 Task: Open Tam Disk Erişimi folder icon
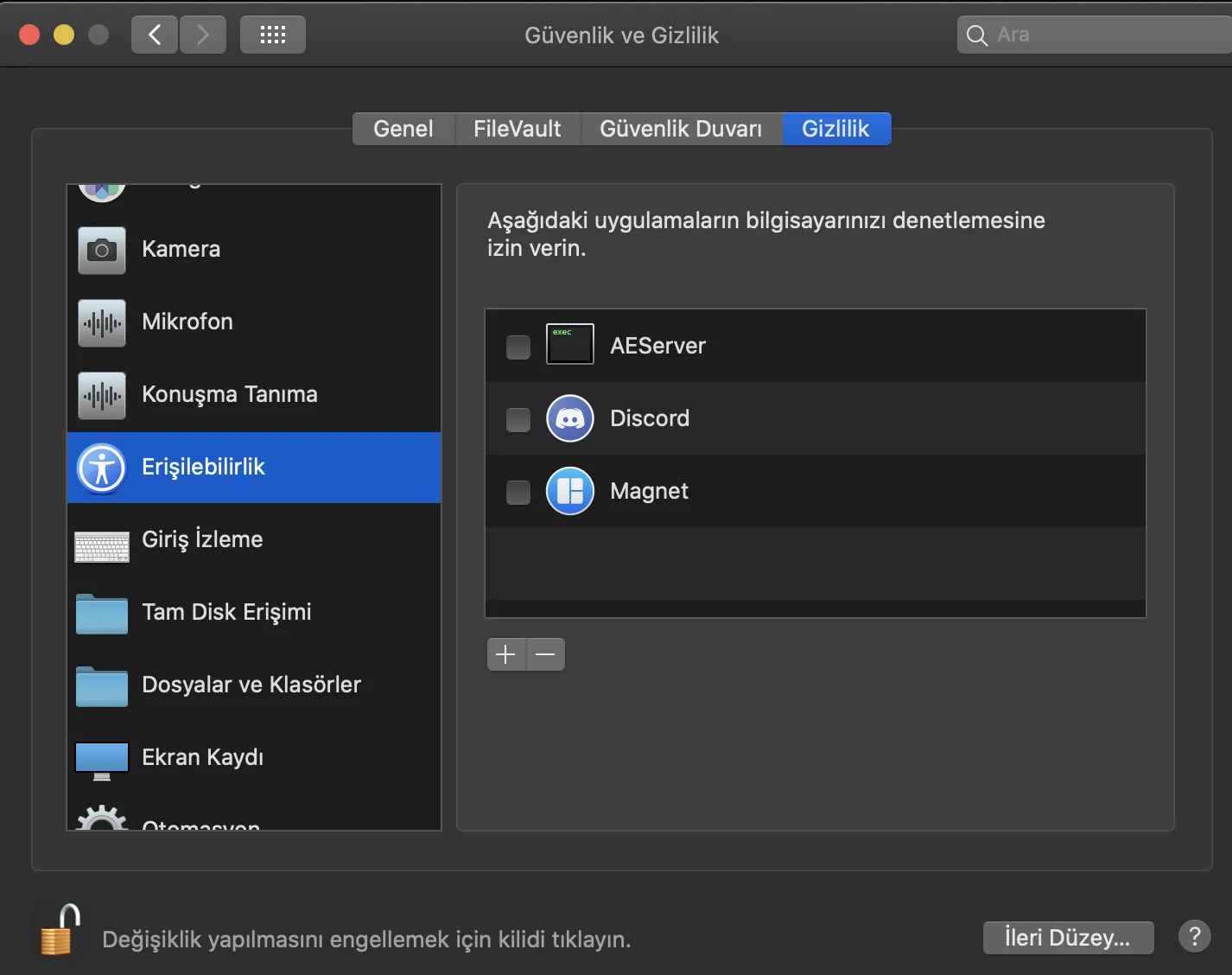(x=102, y=614)
